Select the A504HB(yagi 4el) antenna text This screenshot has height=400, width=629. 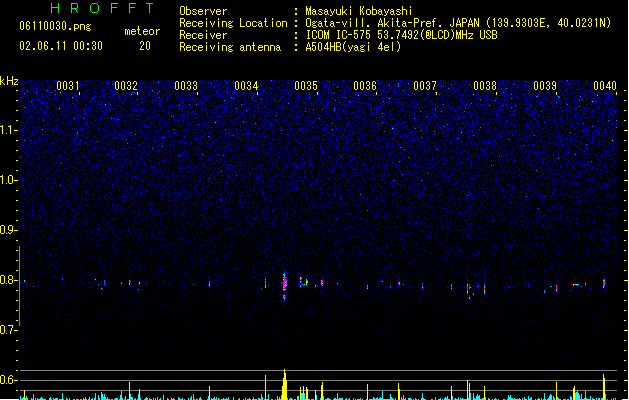353,47
